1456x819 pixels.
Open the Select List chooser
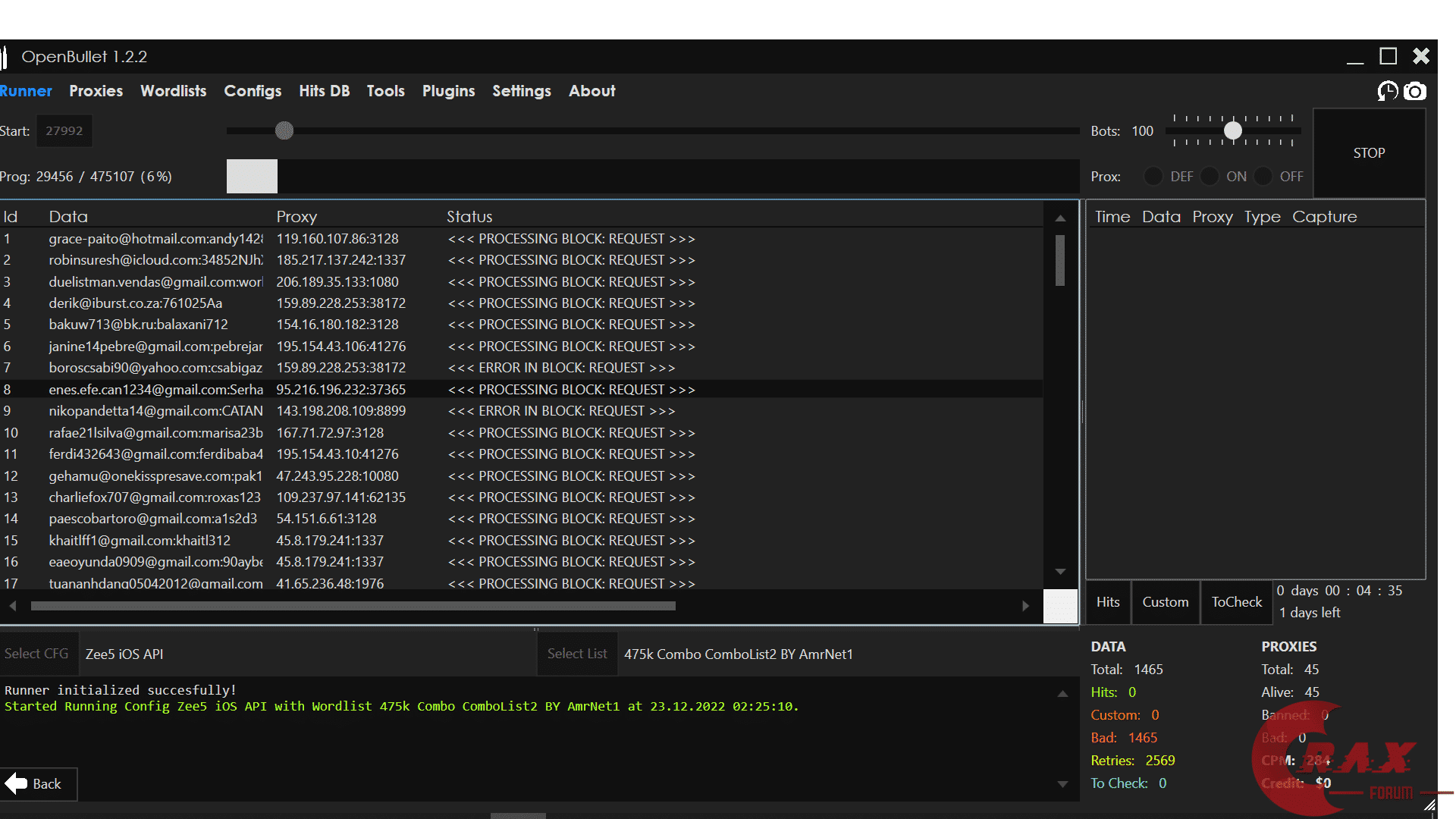577,654
